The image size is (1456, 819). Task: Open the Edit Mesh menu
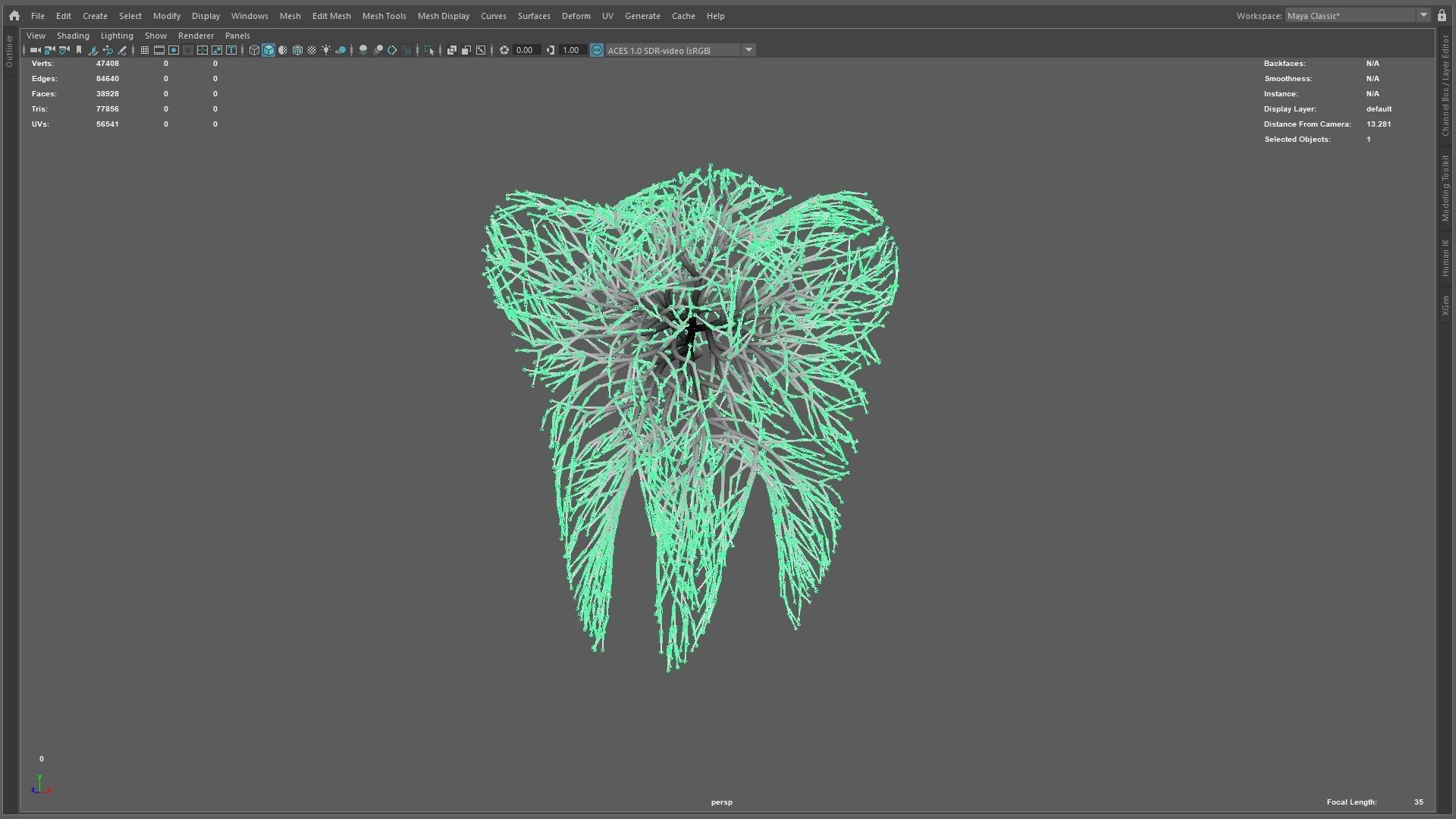coord(331,16)
